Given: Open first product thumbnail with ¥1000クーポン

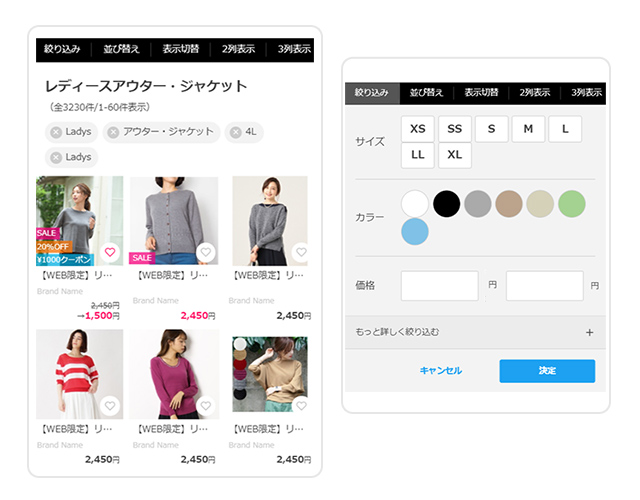Looking at the screenshot, I should pos(80,221).
